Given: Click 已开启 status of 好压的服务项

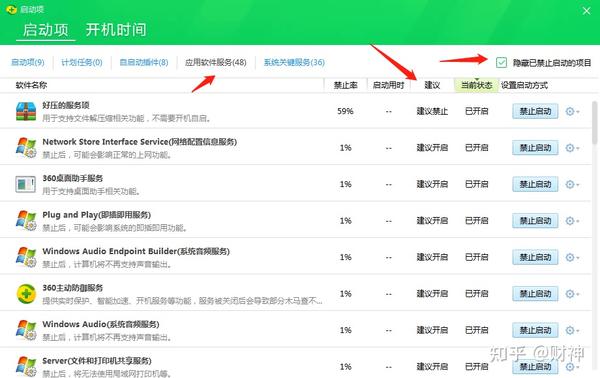Looking at the screenshot, I should (x=476, y=111).
